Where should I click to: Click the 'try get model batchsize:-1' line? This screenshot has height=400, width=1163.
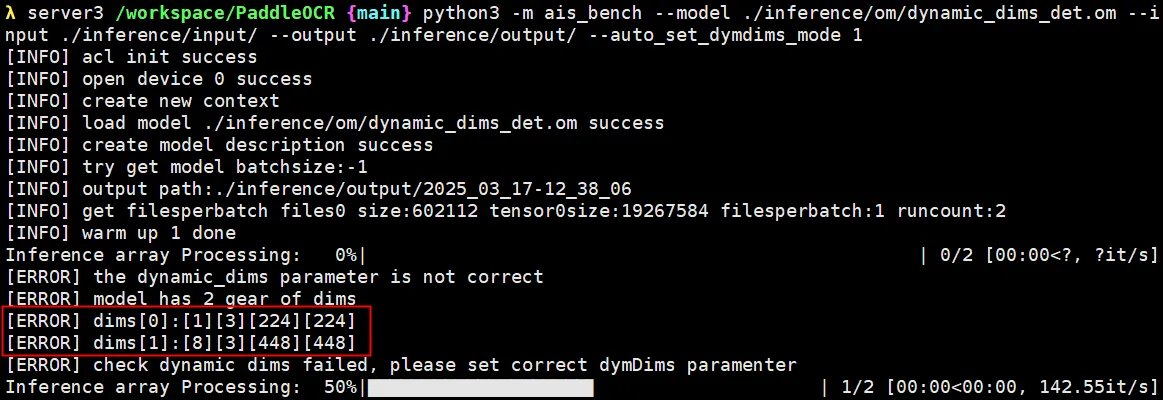pos(224,167)
